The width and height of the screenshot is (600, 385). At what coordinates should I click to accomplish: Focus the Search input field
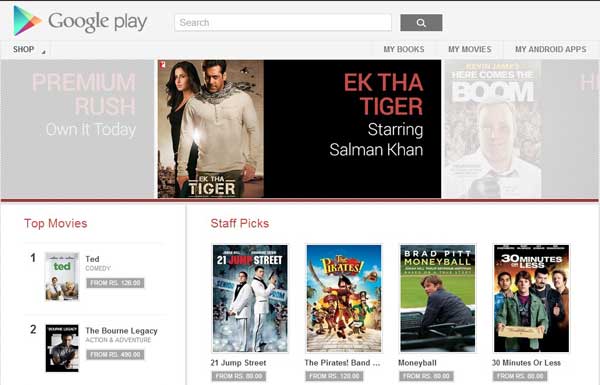pos(283,23)
